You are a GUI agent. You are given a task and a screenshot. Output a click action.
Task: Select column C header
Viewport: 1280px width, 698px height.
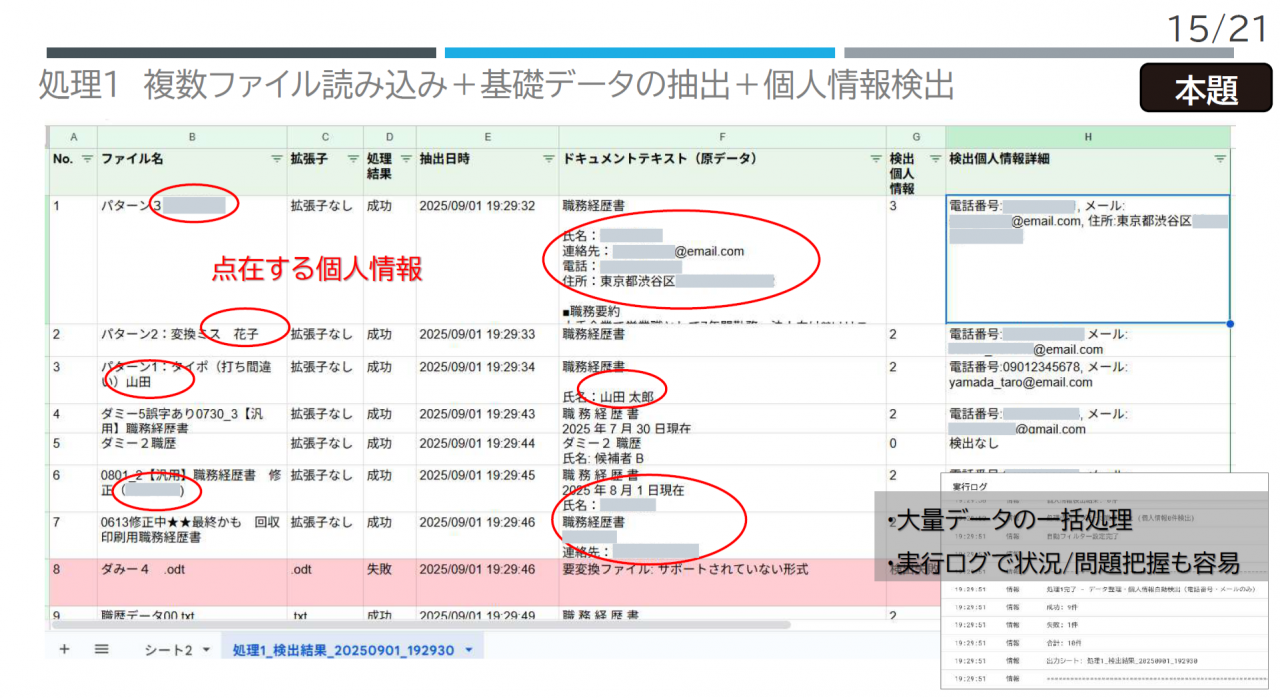tap(325, 136)
